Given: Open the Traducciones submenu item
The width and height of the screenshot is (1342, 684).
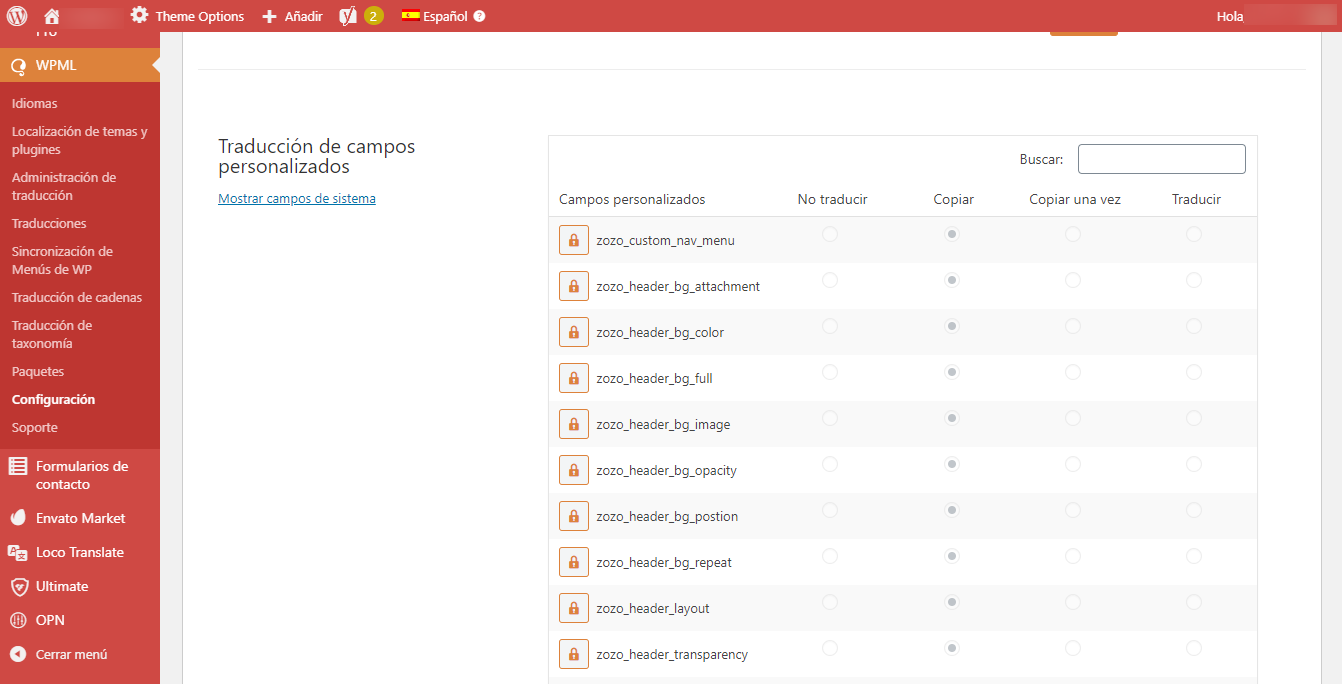Looking at the screenshot, I should [49, 223].
